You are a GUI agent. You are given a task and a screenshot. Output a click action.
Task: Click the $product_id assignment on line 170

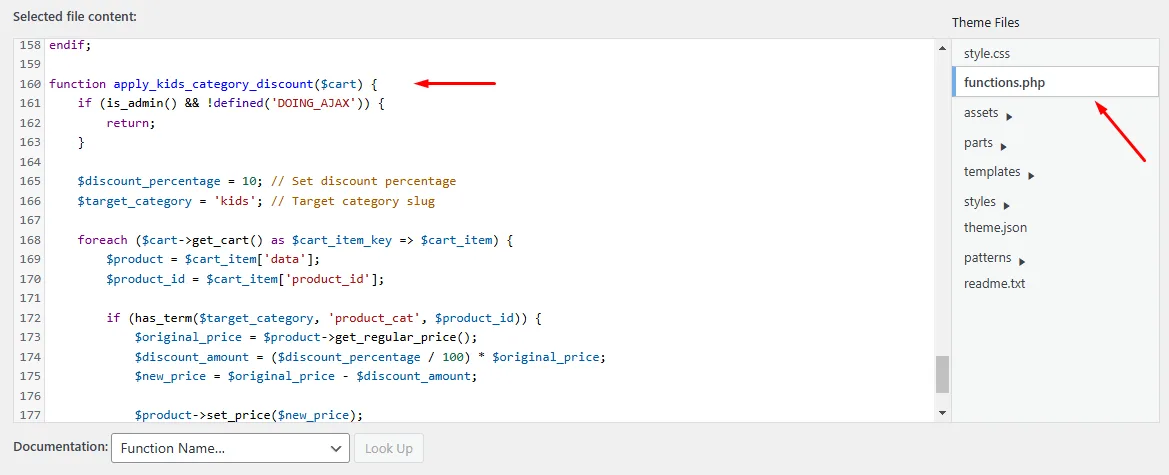pyautogui.click(x=245, y=279)
